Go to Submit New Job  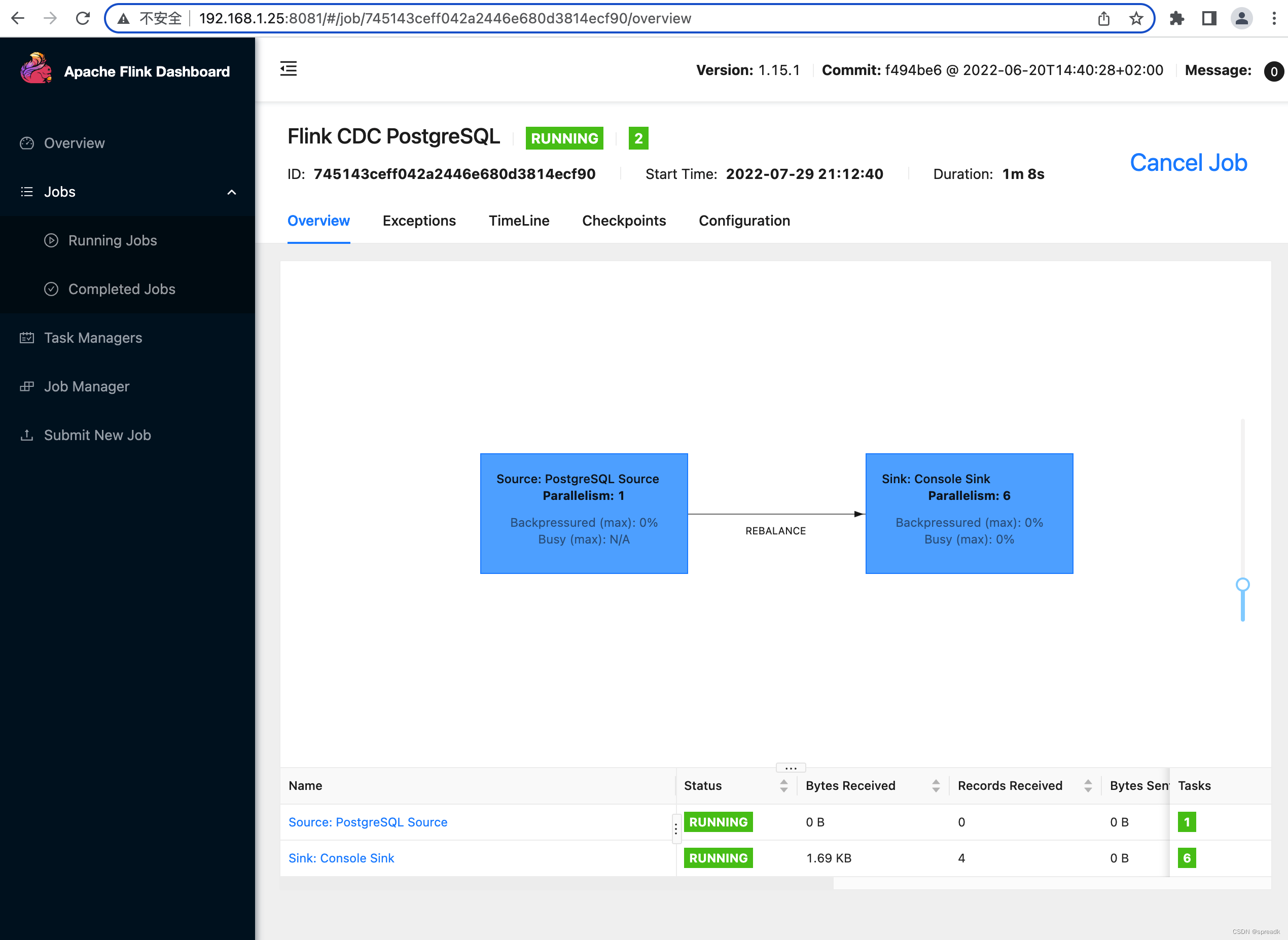[97, 436]
